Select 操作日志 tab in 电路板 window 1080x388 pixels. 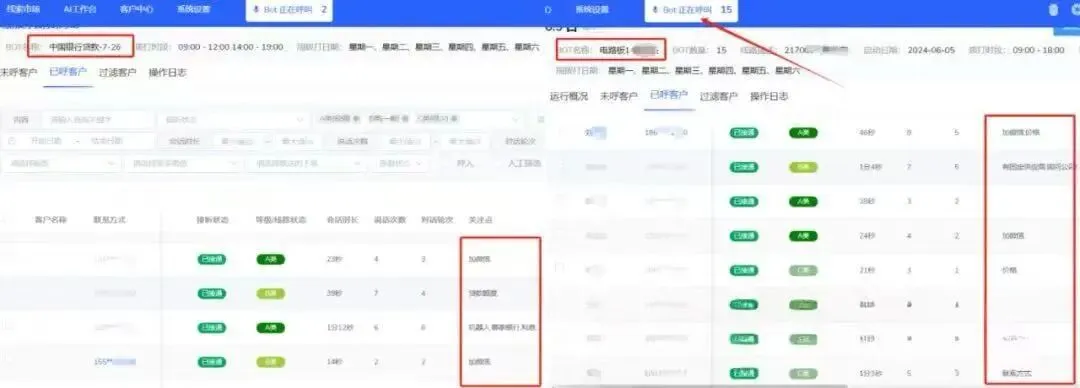pyautogui.click(x=769, y=96)
